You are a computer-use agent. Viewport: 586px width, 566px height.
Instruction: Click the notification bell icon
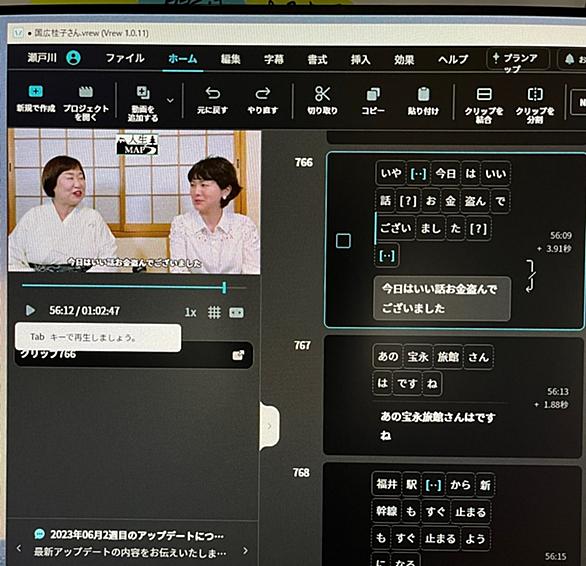pyautogui.click(x=569, y=59)
